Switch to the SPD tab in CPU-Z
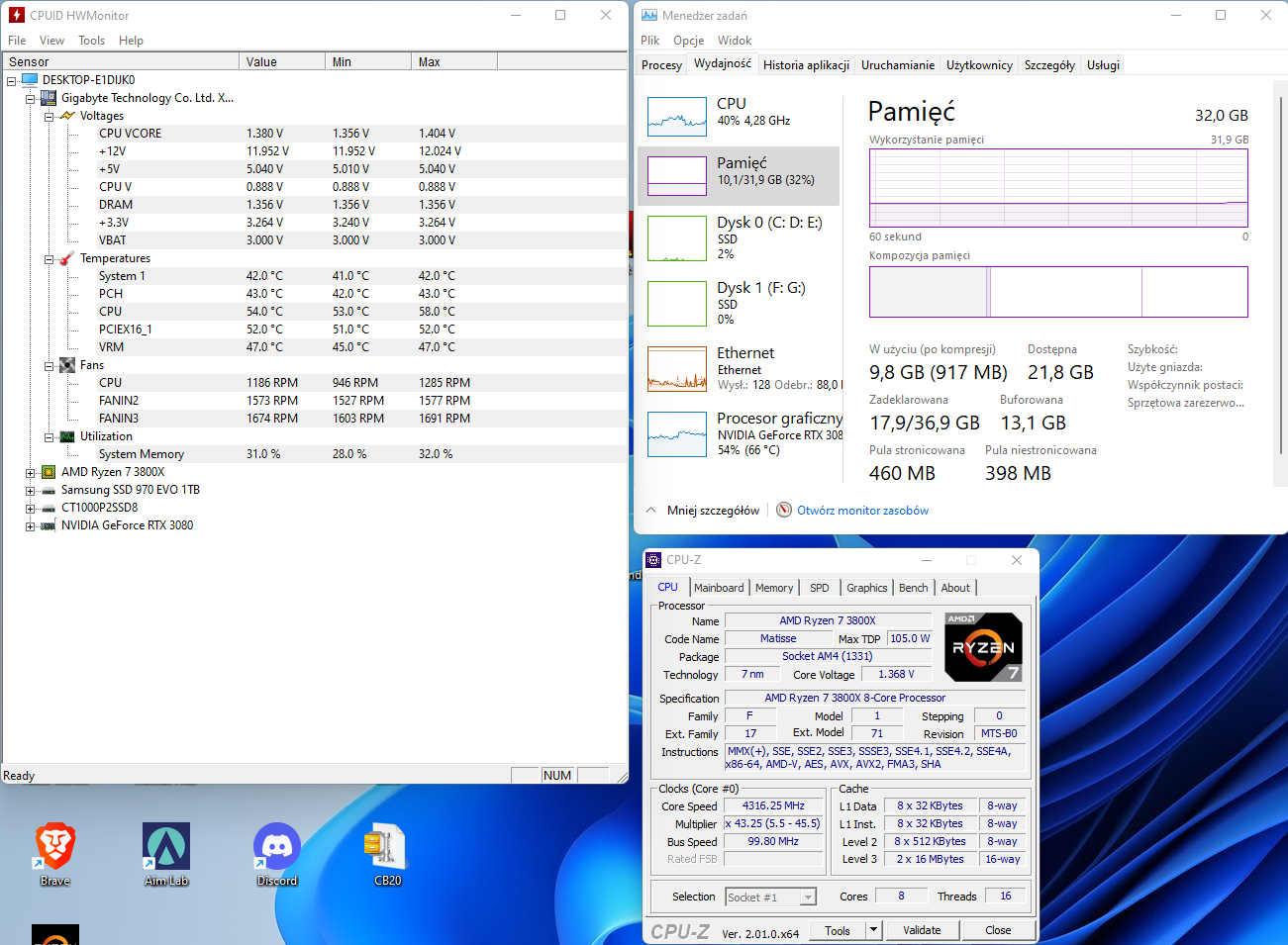Image resolution: width=1288 pixels, height=945 pixels. pos(820,588)
